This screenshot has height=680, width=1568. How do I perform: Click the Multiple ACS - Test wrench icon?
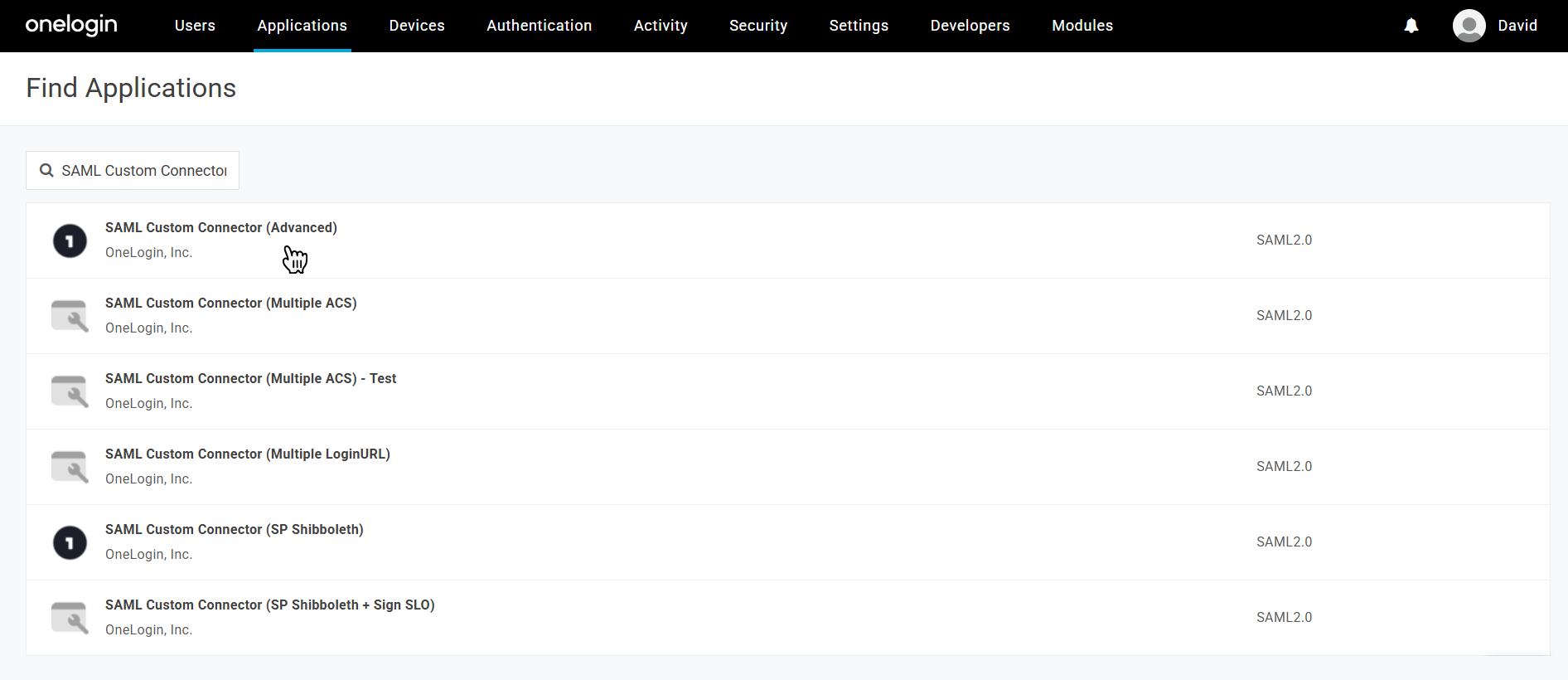click(70, 391)
